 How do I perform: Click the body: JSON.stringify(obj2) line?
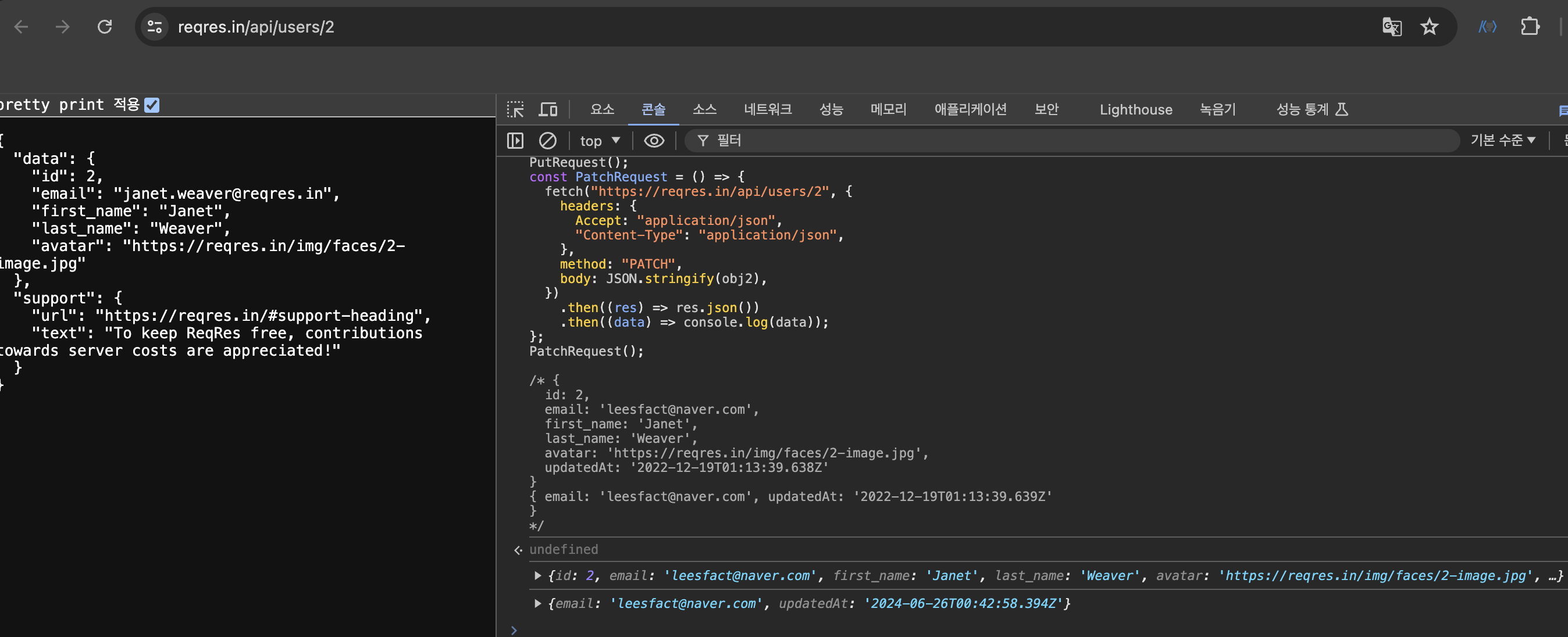coord(664,278)
